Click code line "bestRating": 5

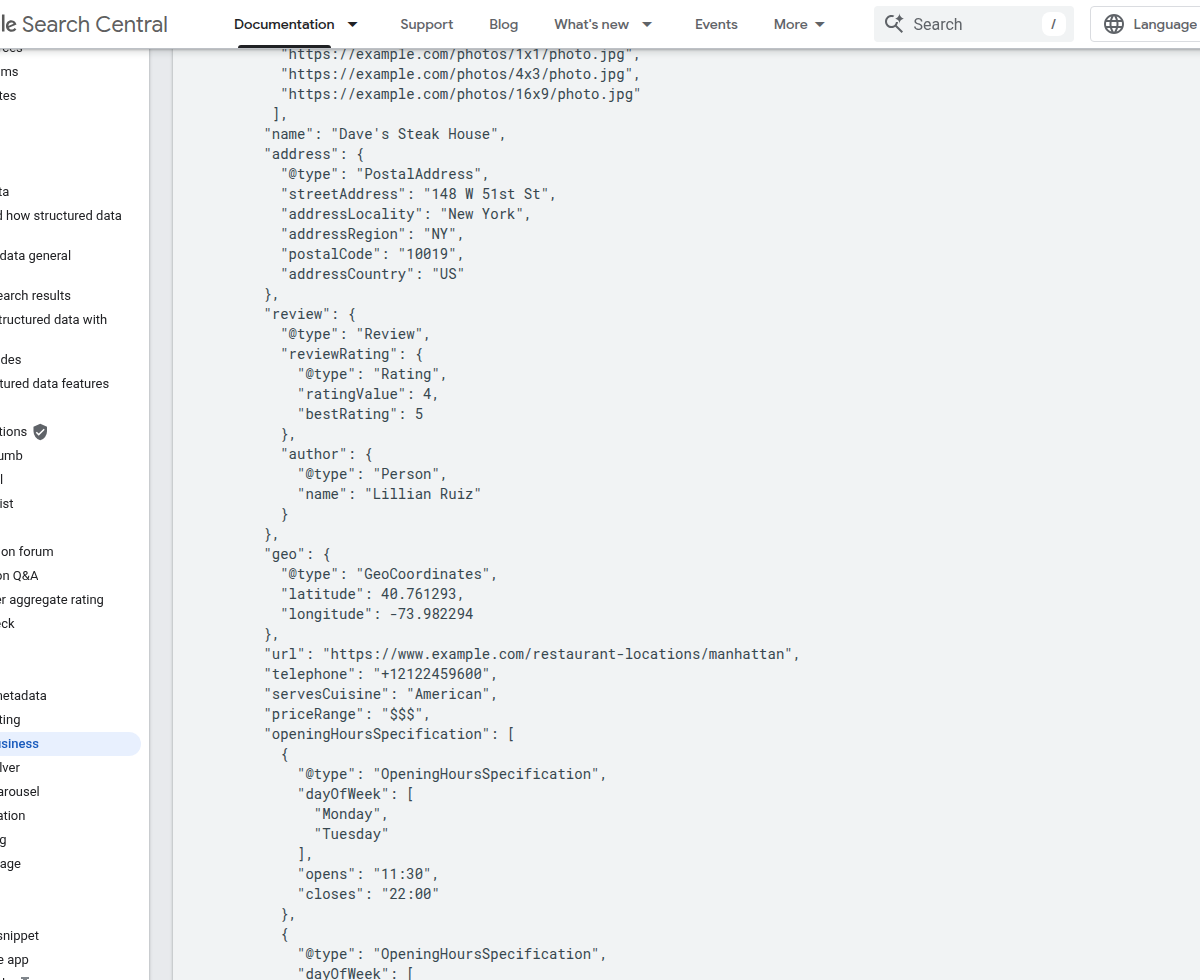pyautogui.click(x=360, y=414)
